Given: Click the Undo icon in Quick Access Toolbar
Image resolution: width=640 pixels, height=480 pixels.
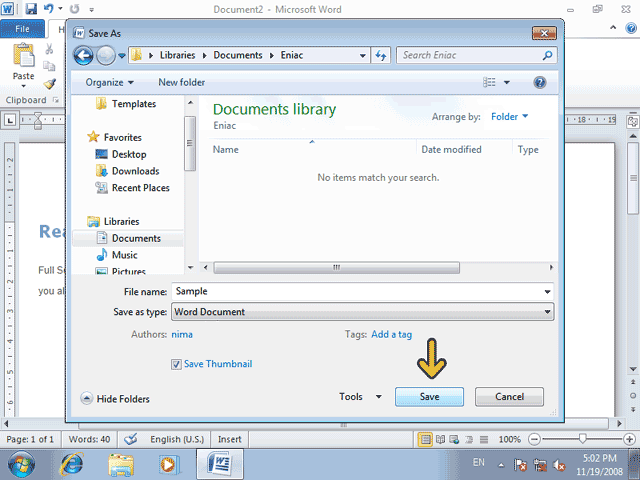Looking at the screenshot, I should [49, 9].
